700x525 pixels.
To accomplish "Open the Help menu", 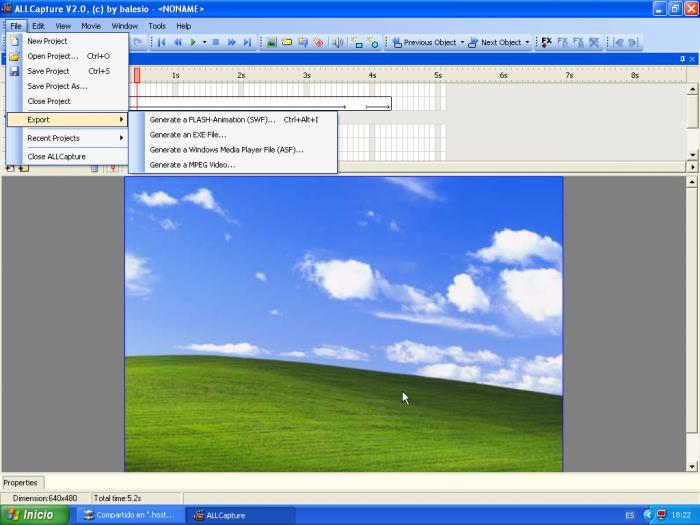I will click(x=183, y=26).
